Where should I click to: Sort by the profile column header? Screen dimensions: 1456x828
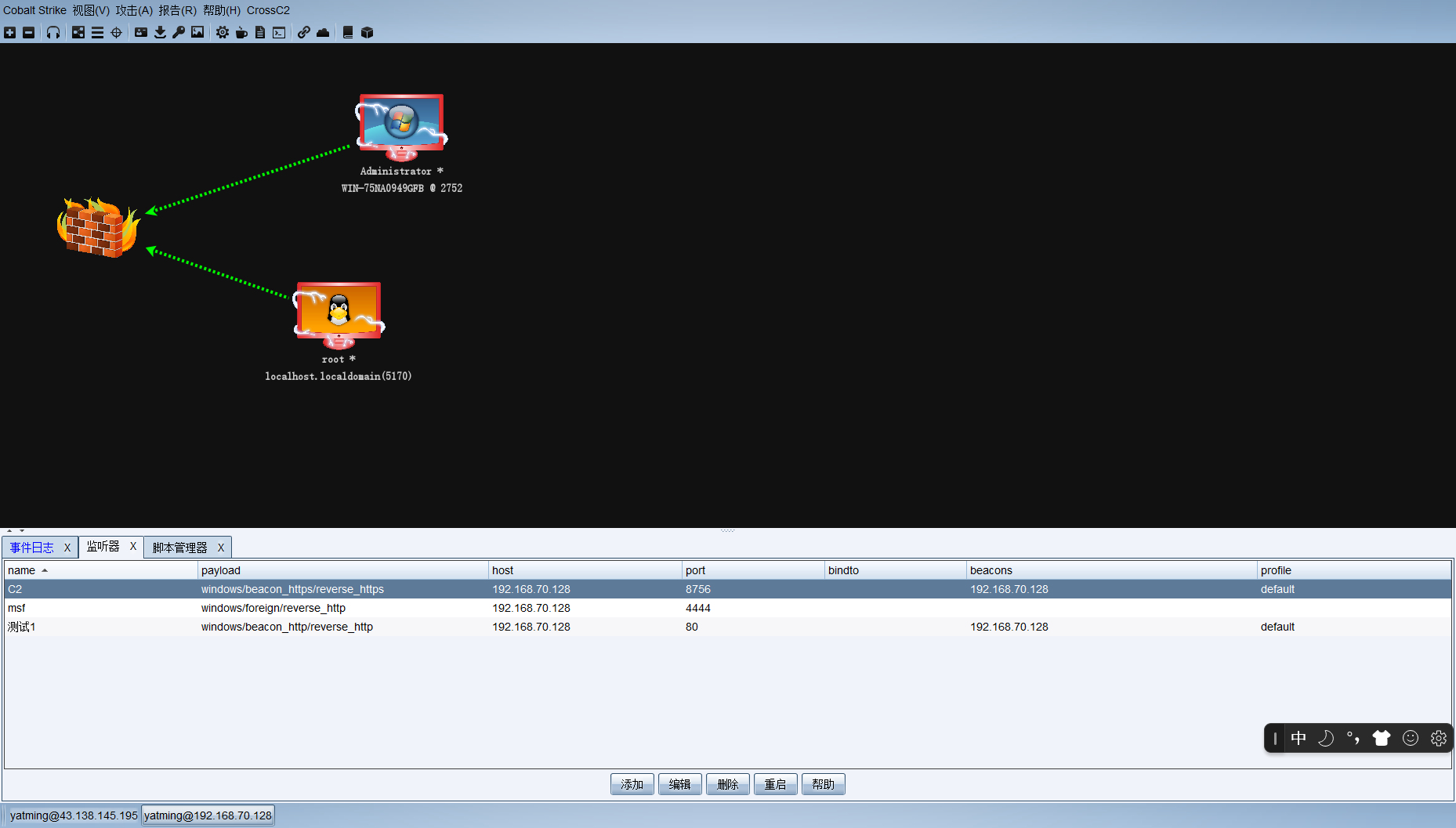point(1354,570)
